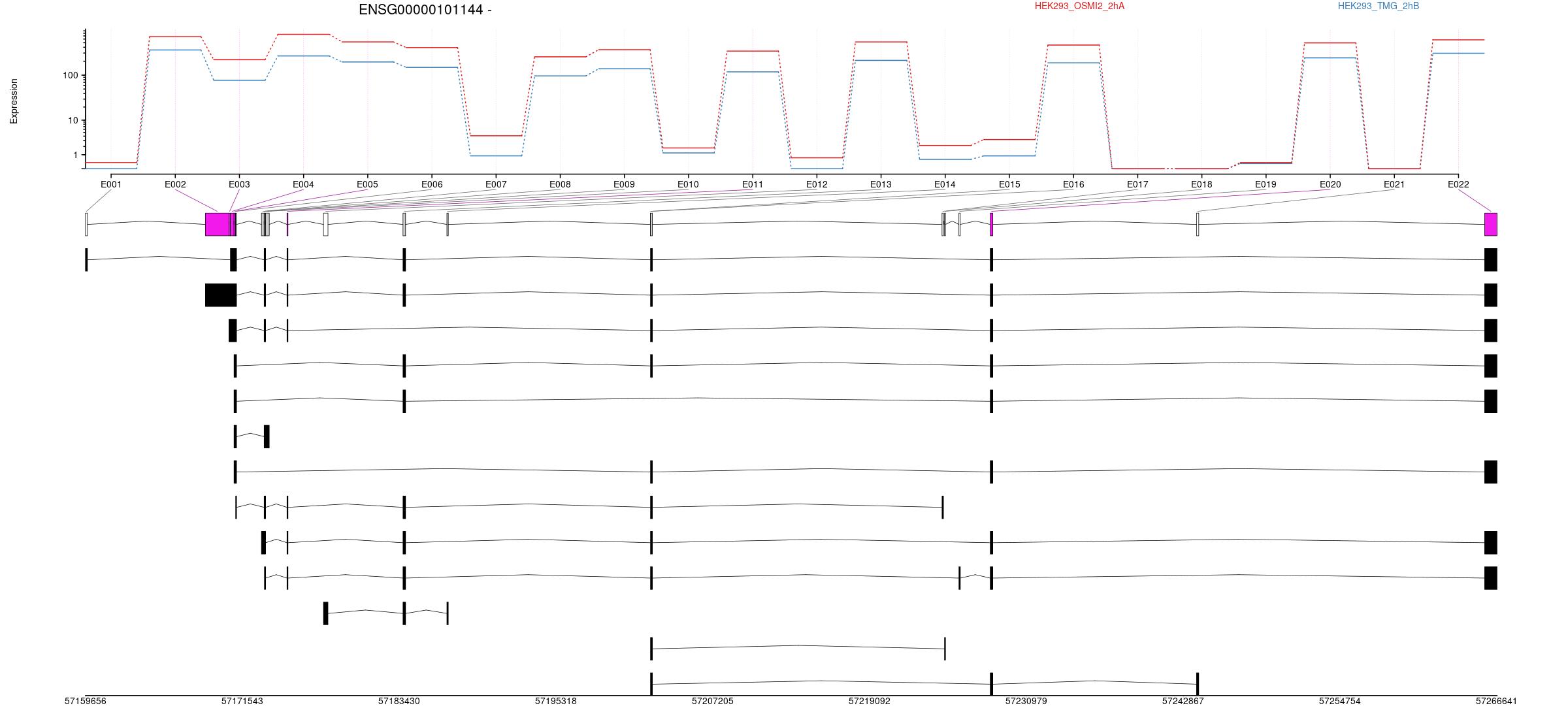
Task: Select the HEK293_TMG_2hB legend label
Action: point(1379,6)
